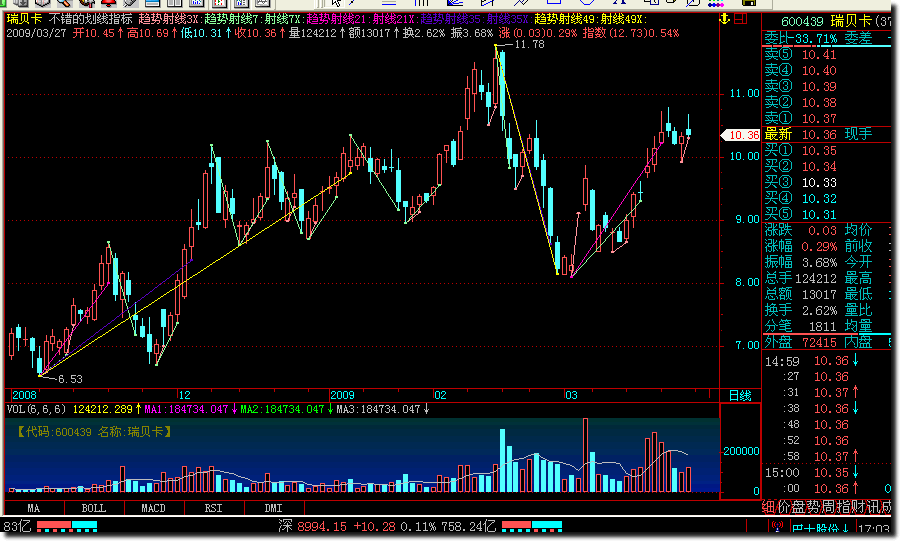Select the 价 tab in the quote panel
The width and height of the screenshot is (903, 543).
coord(783,507)
